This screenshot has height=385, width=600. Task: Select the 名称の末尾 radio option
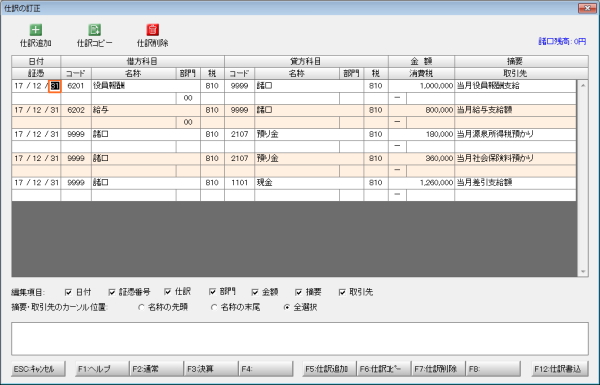tap(214, 307)
